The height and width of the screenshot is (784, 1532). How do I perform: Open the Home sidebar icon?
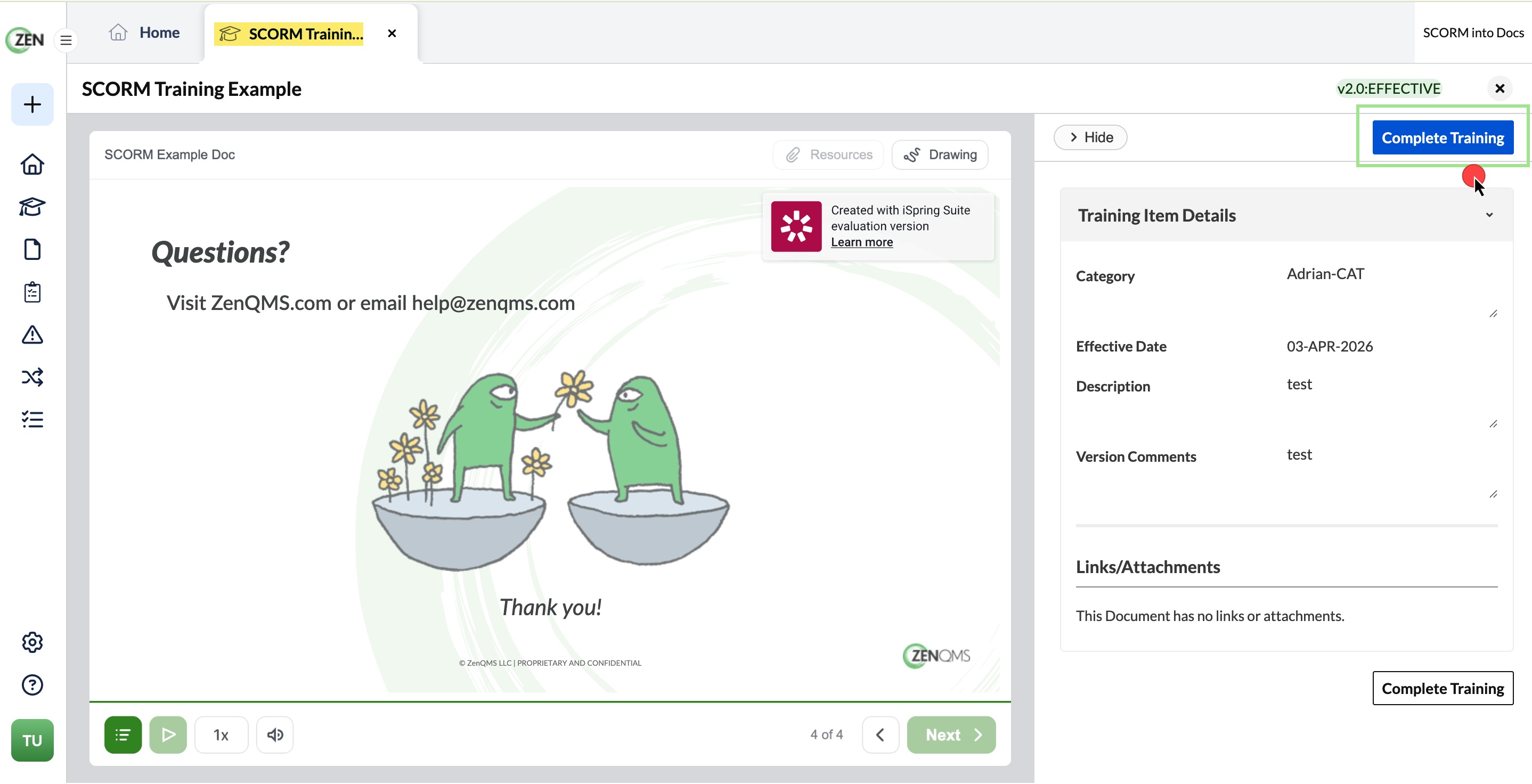(x=32, y=164)
